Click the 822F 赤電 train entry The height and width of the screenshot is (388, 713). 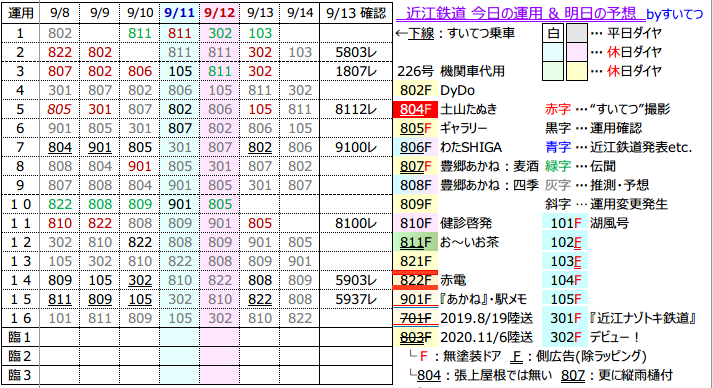430,280
